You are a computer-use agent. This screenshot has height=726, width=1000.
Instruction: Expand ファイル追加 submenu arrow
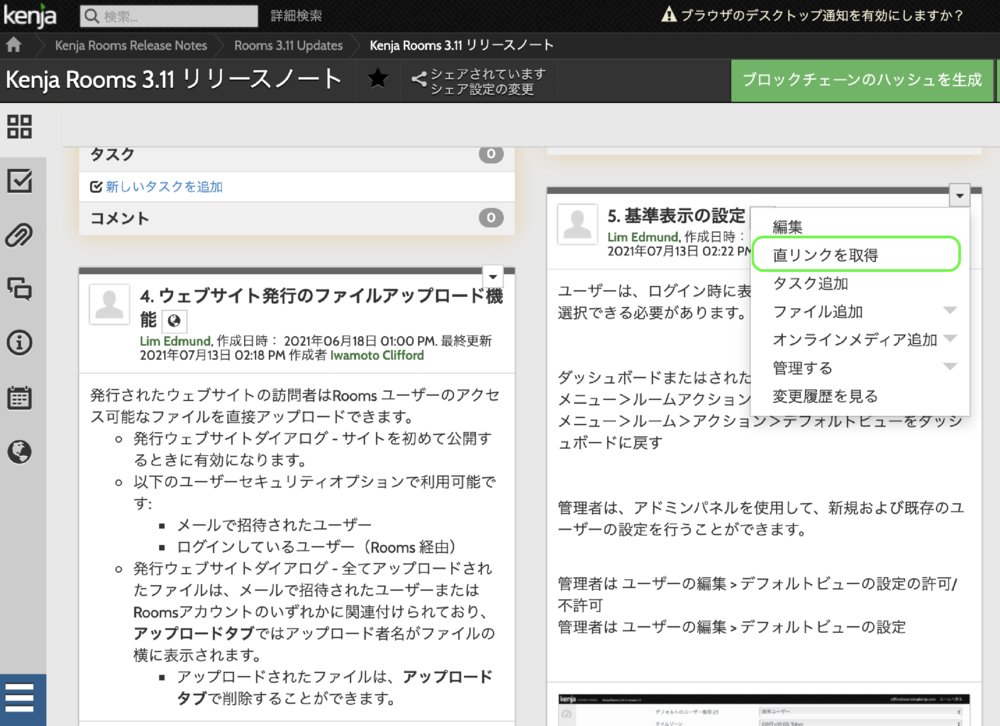tap(950, 311)
